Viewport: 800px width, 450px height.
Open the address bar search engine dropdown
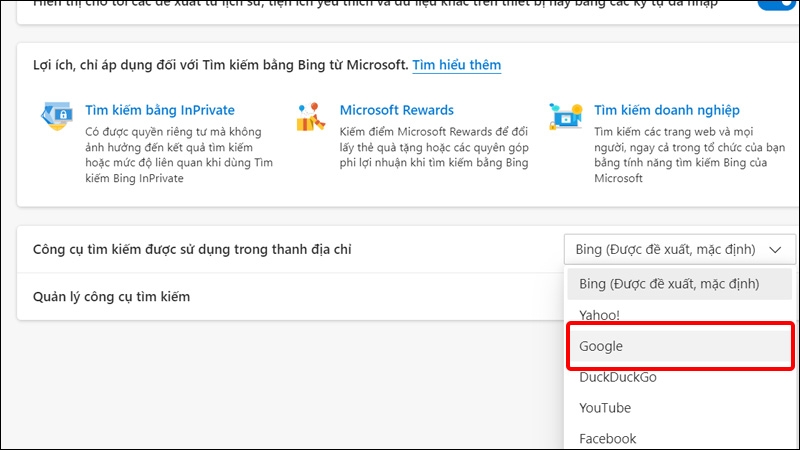pyautogui.click(x=679, y=249)
